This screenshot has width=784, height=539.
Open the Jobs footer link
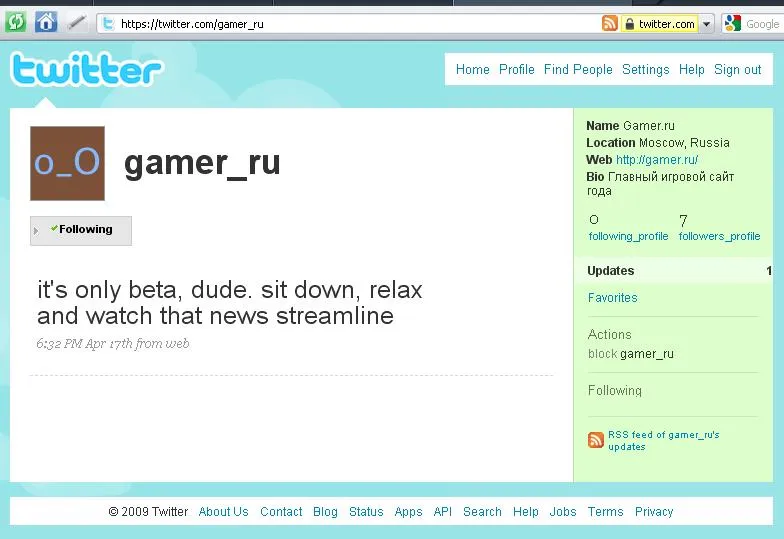pyautogui.click(x=562, y=512)
